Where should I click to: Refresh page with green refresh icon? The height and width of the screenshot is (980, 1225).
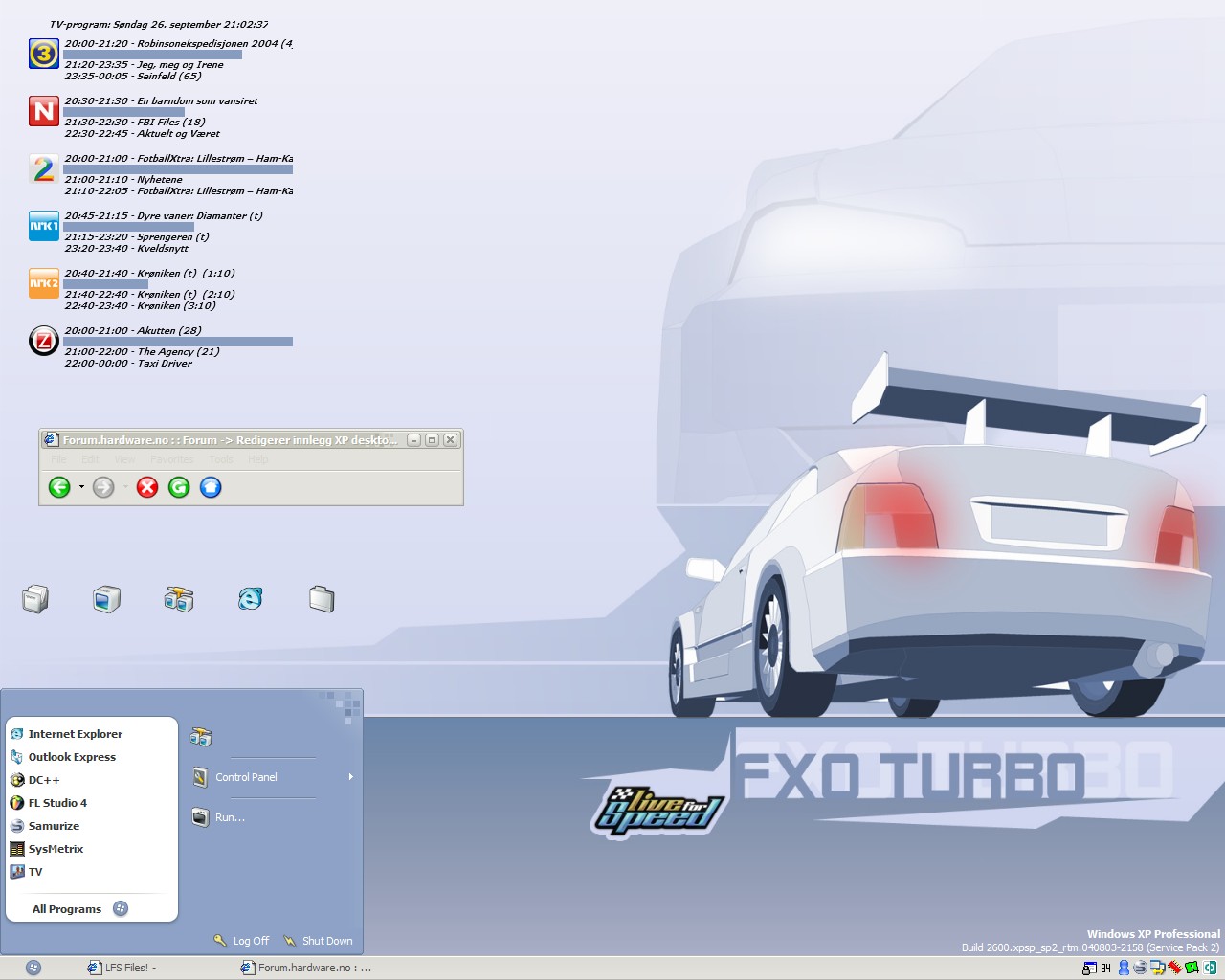click(x=179, y=487)
